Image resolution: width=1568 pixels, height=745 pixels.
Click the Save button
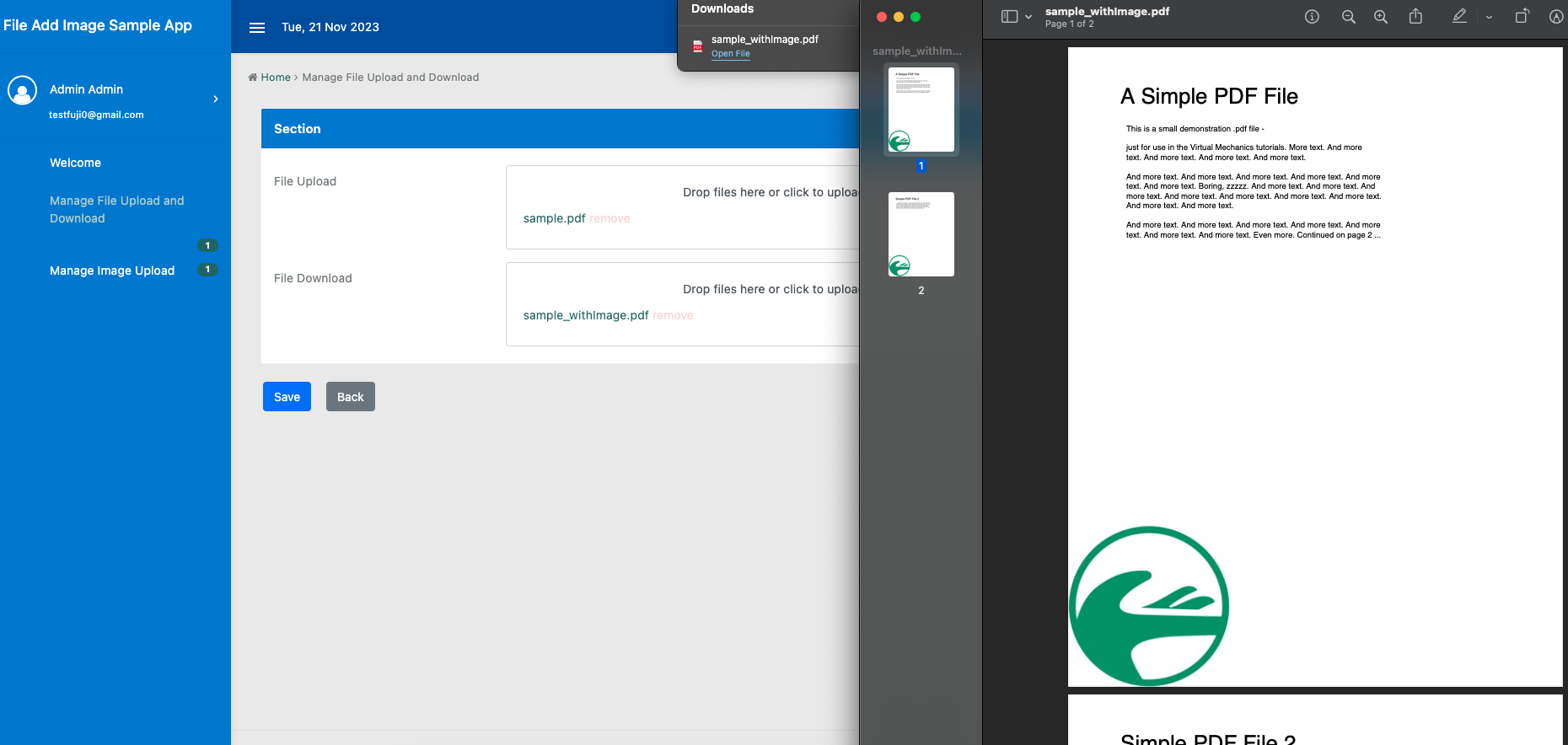coord(287,397)
